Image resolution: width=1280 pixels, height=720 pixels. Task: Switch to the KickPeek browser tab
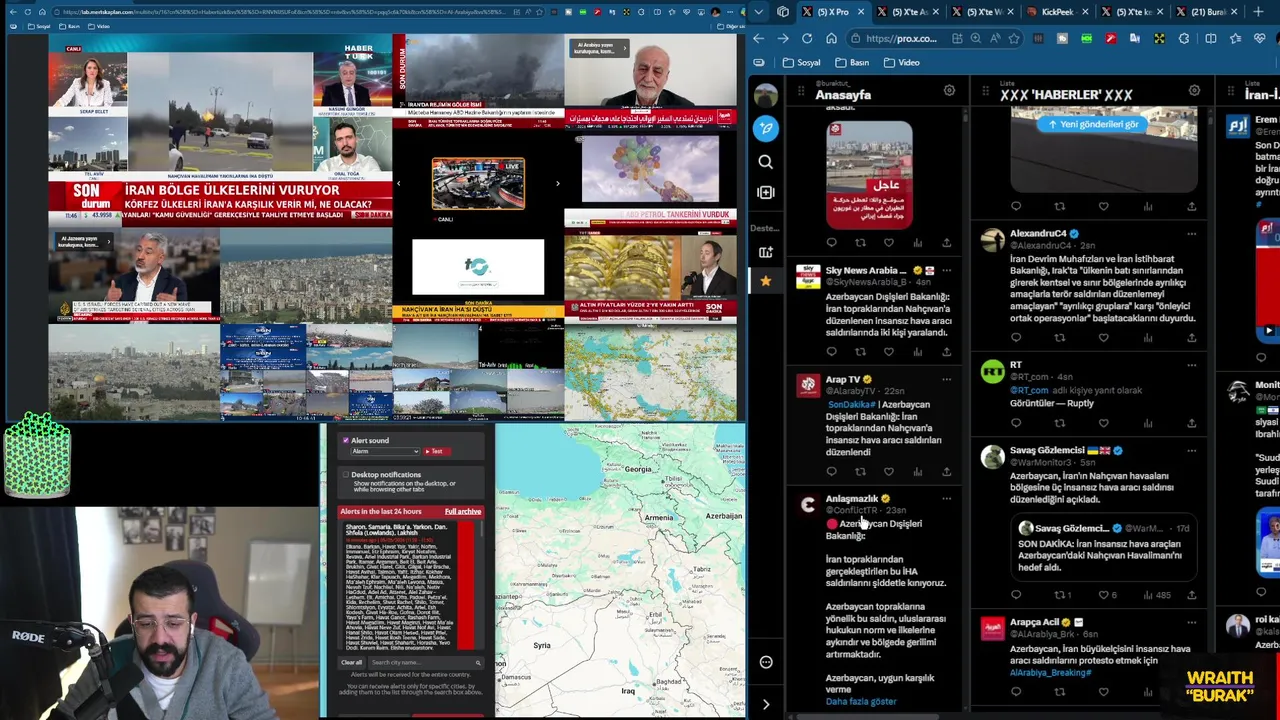coord(1058,12)
